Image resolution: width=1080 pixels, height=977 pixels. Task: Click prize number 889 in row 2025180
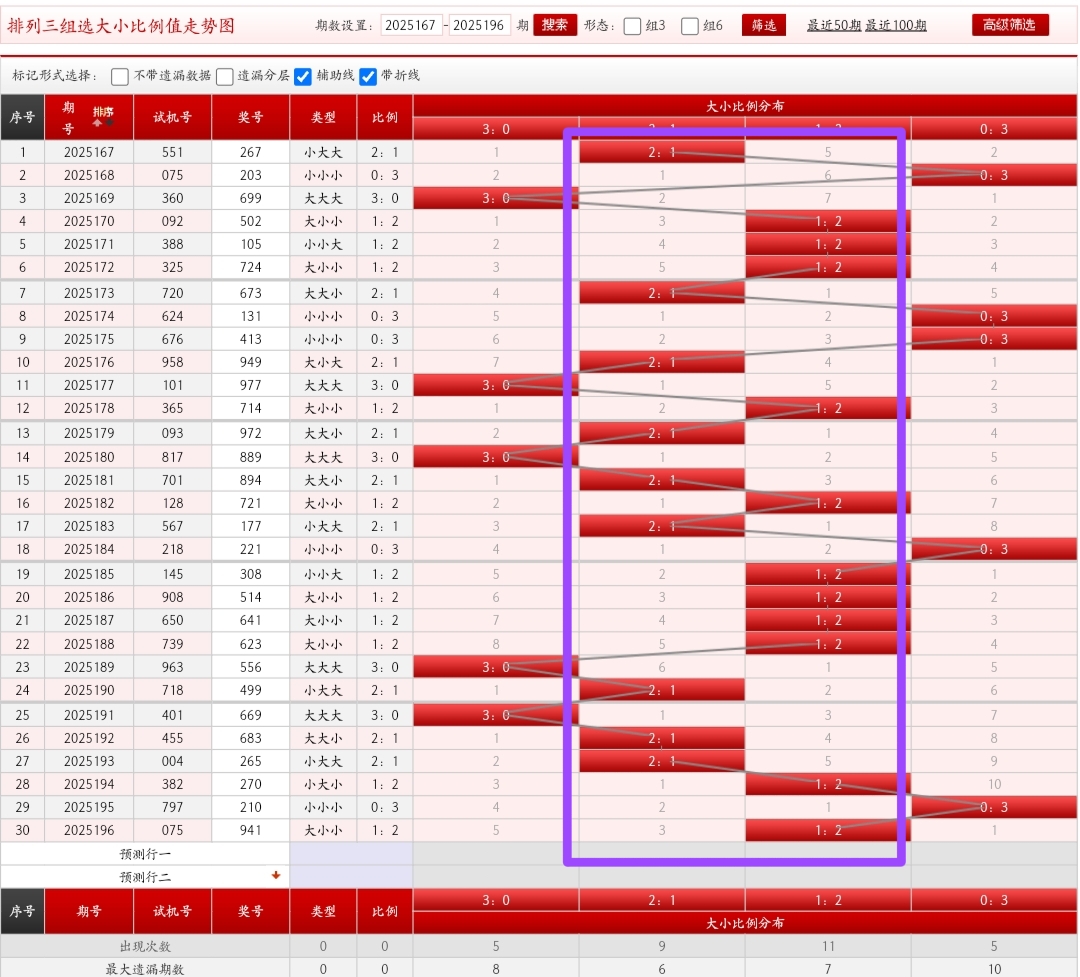[x=251, y=457]
